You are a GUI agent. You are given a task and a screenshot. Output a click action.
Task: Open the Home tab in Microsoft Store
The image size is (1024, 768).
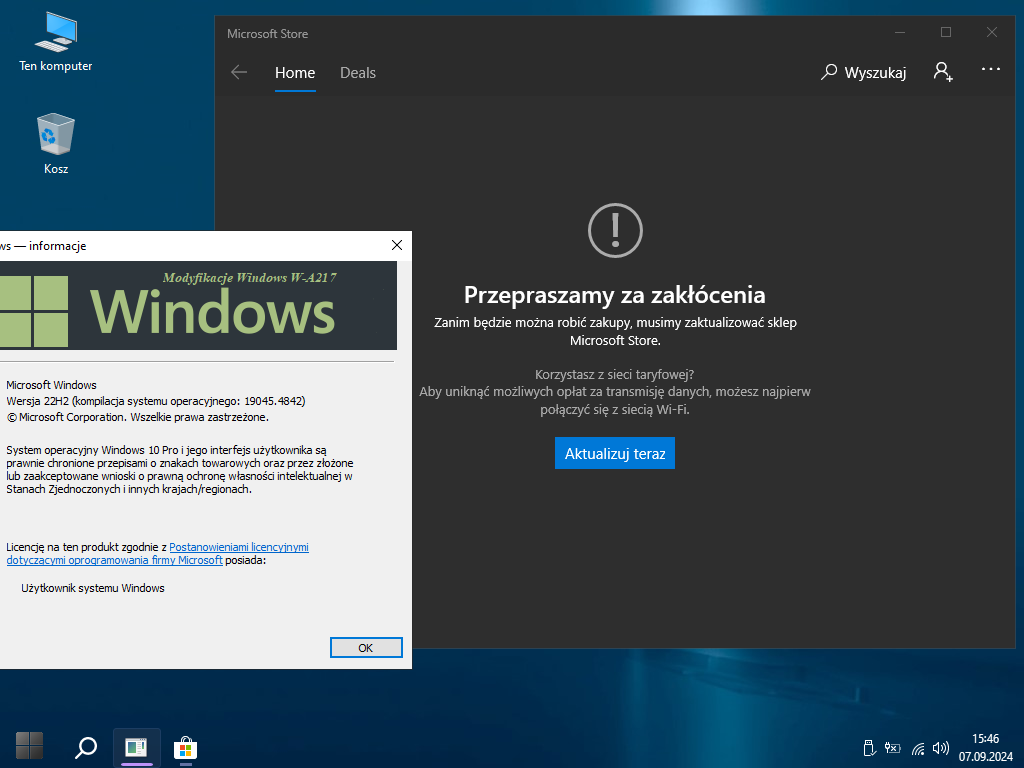295,73
